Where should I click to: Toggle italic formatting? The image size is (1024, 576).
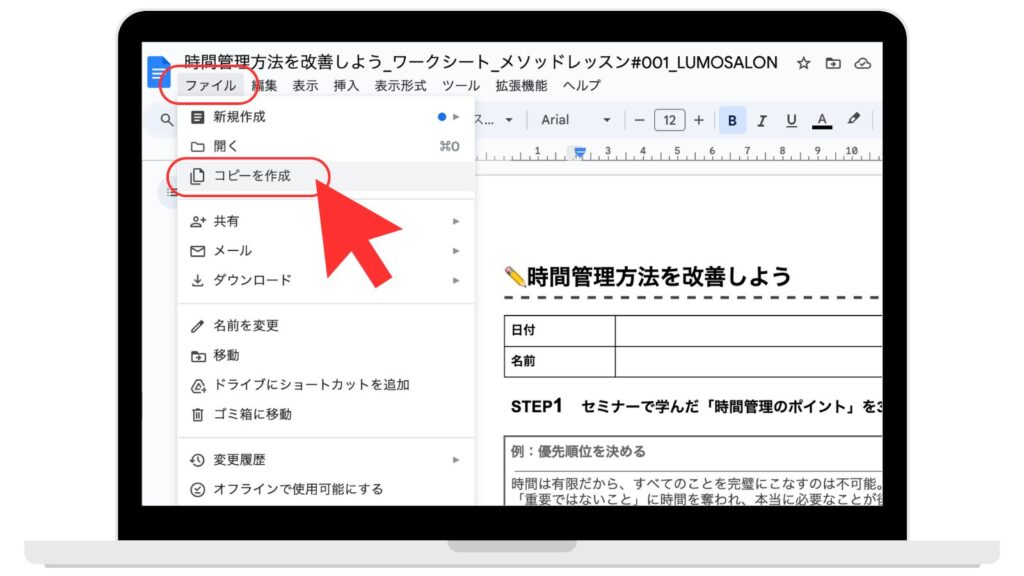click(762, 120)
